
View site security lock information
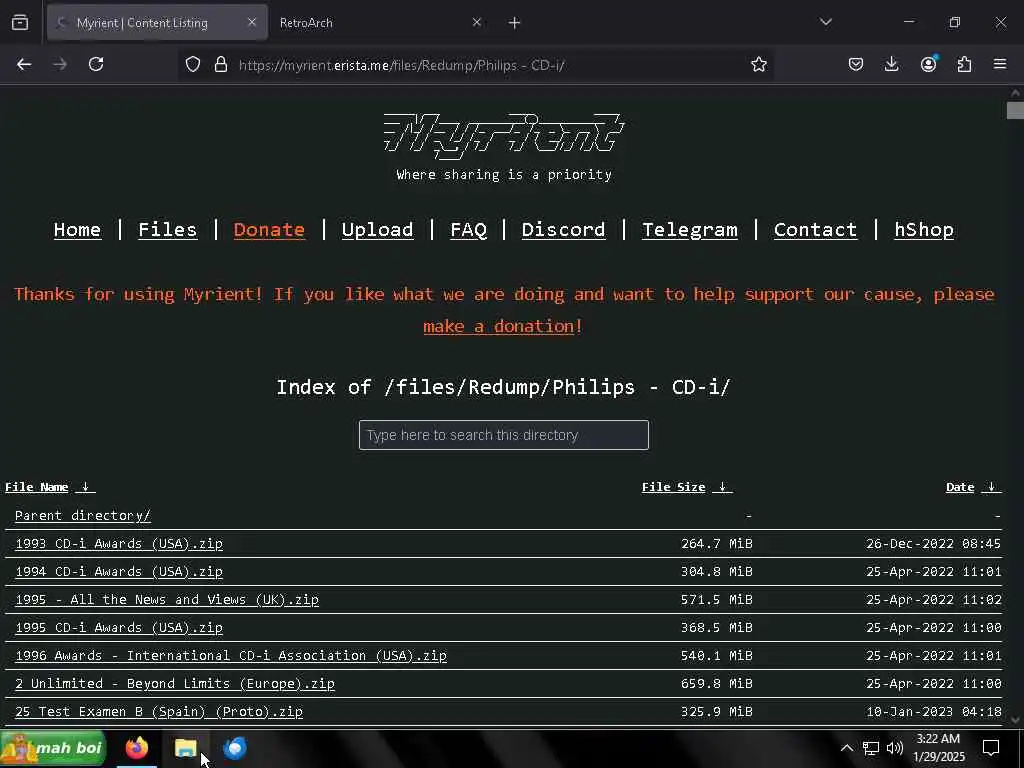tap(221, 64)
